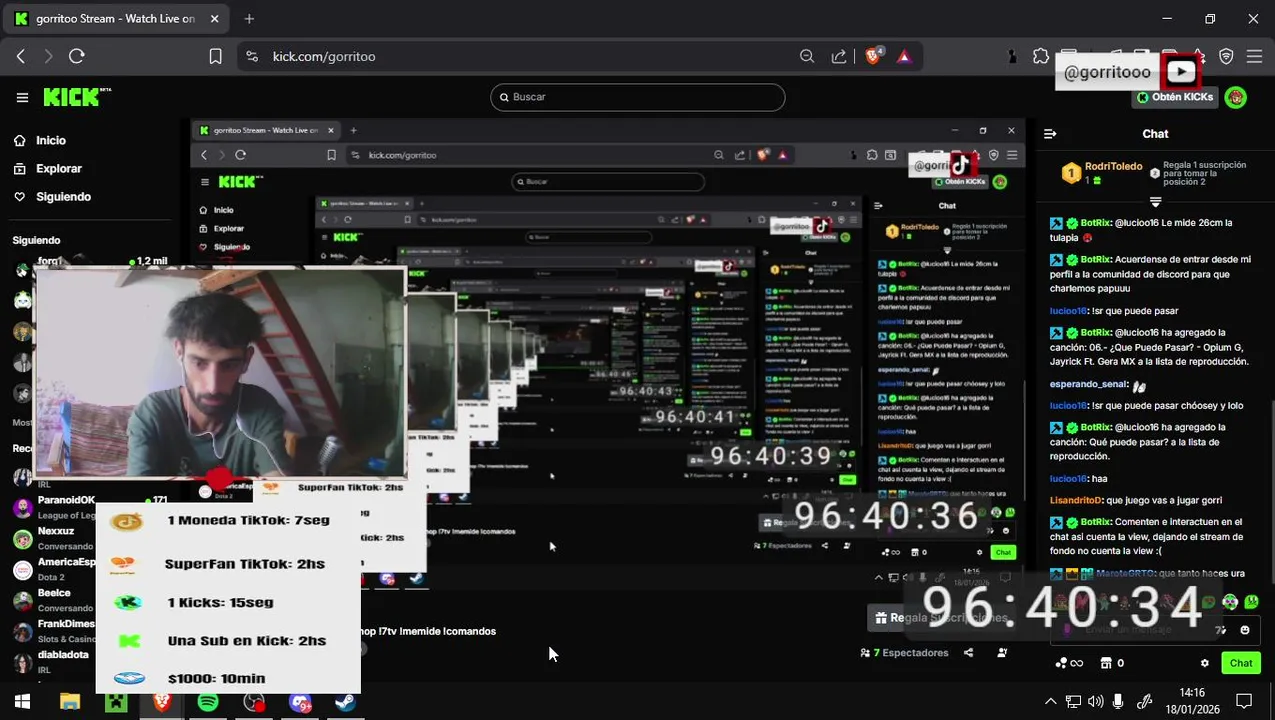The width and height of the screenshot is (1275, 720).
Task: Open the Minecraft taskbar icon
Action: tap(116, 702)
